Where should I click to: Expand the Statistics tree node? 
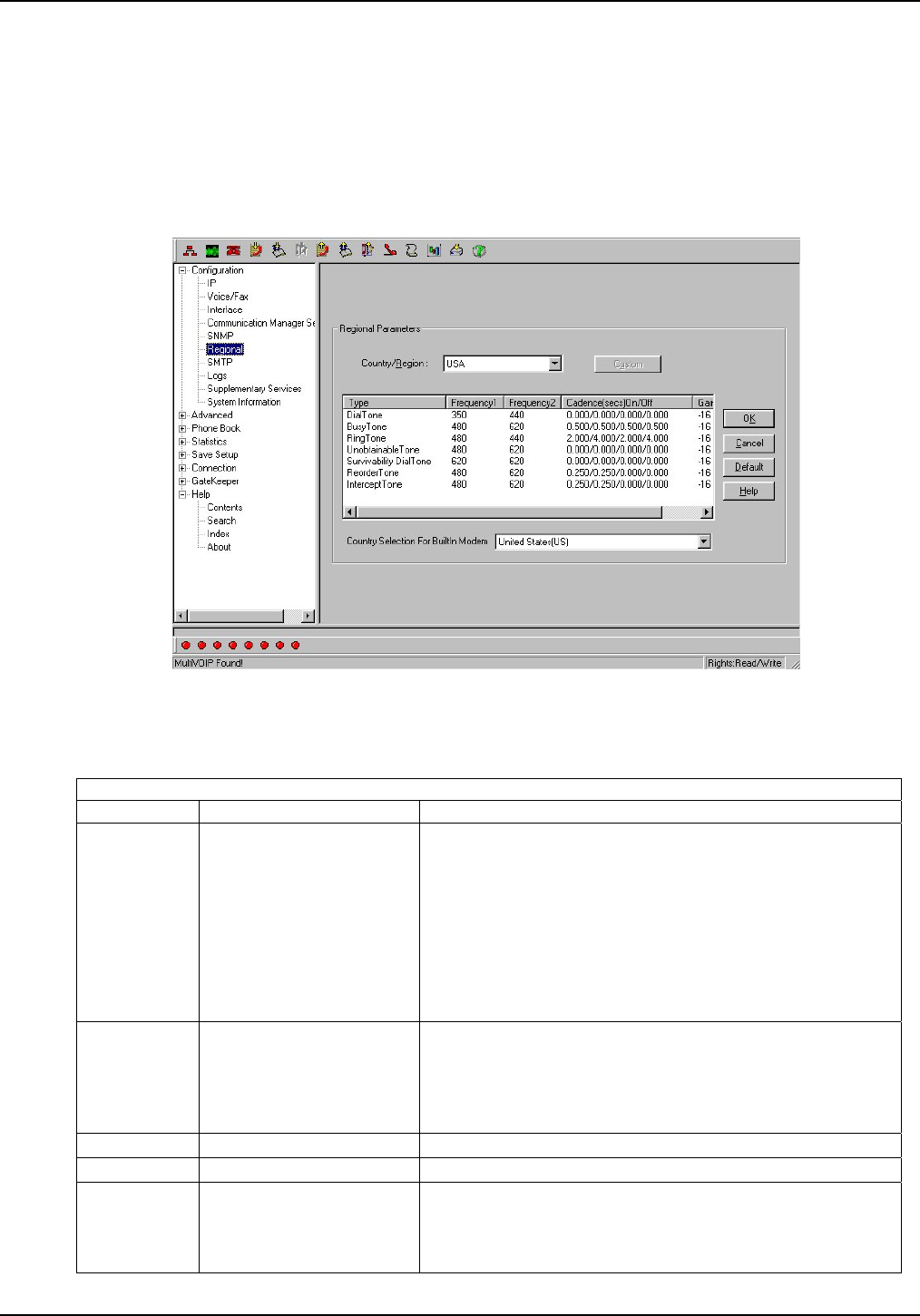182,442
